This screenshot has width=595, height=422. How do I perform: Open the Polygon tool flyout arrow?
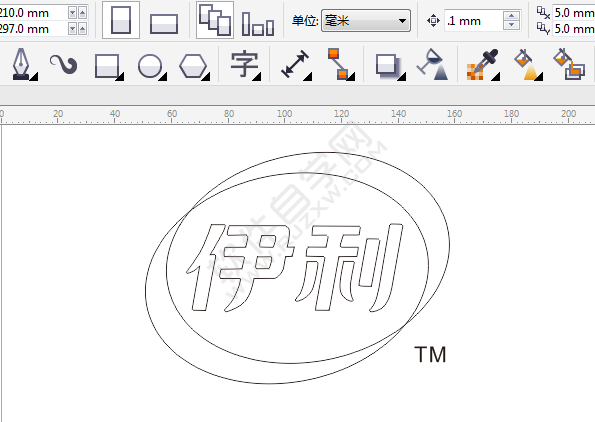click(x=206, y=77)
